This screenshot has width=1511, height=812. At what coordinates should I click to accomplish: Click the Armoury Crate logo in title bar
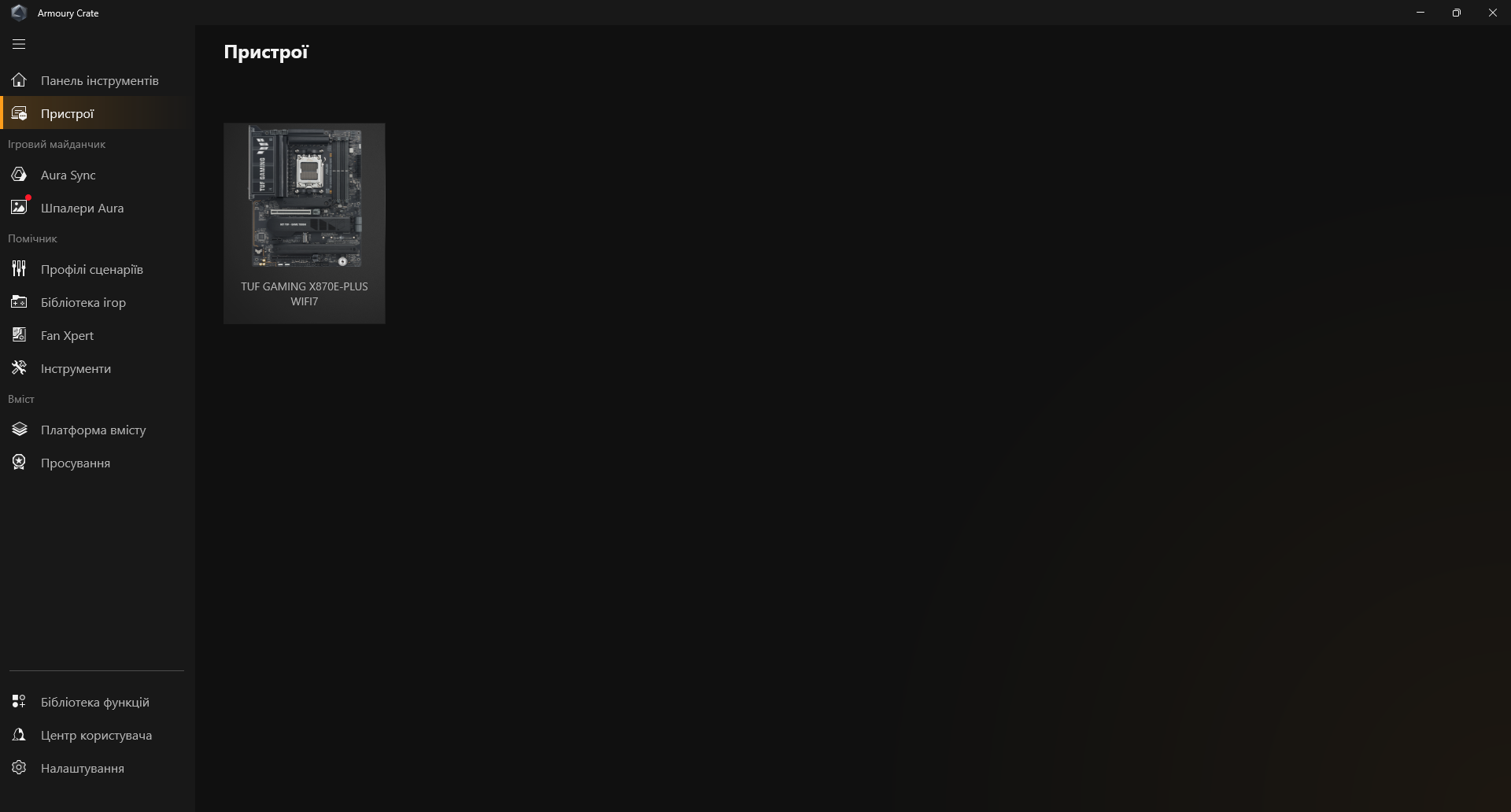tap(19, 13)
